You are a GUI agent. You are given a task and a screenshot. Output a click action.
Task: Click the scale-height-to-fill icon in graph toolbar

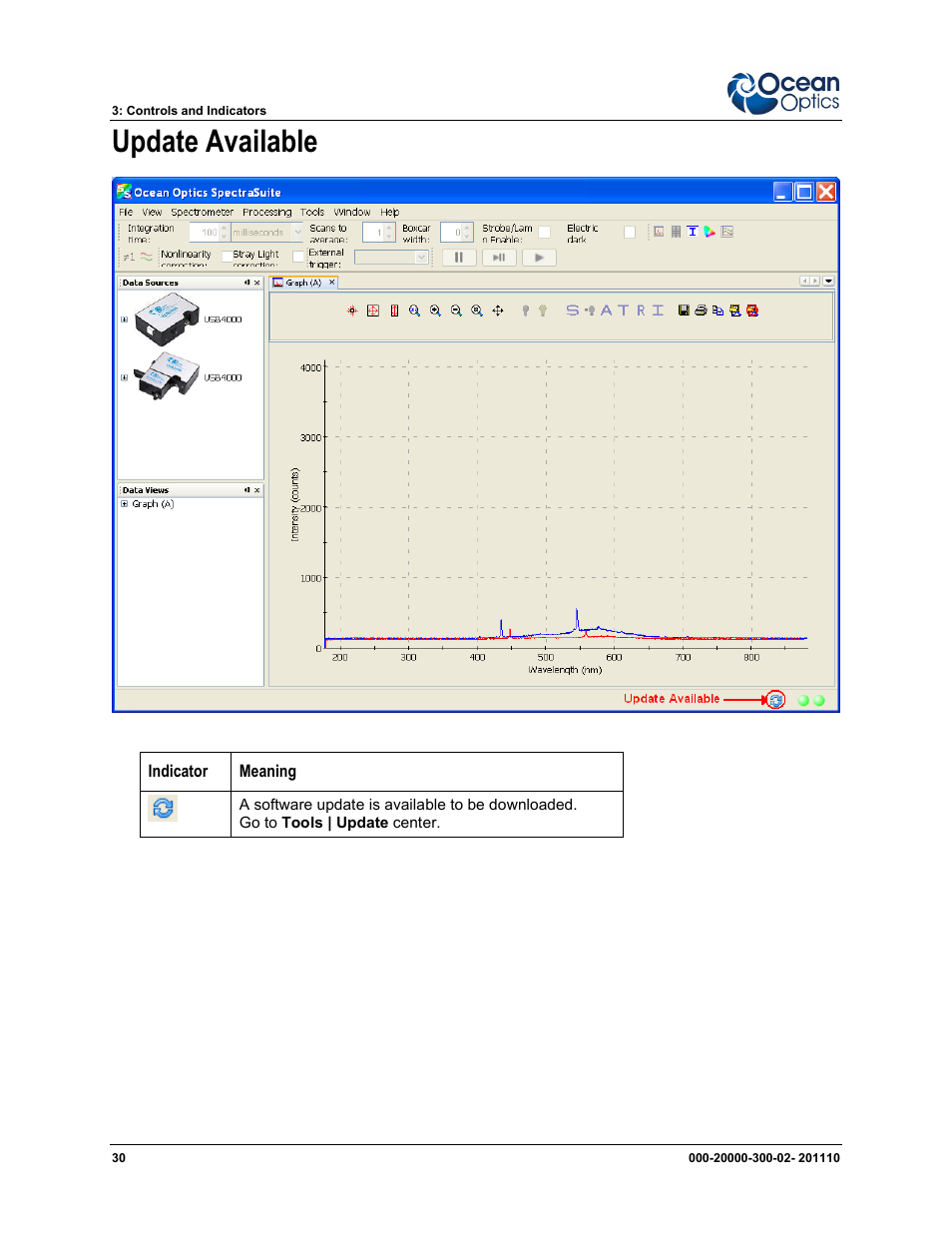[394, 310]
